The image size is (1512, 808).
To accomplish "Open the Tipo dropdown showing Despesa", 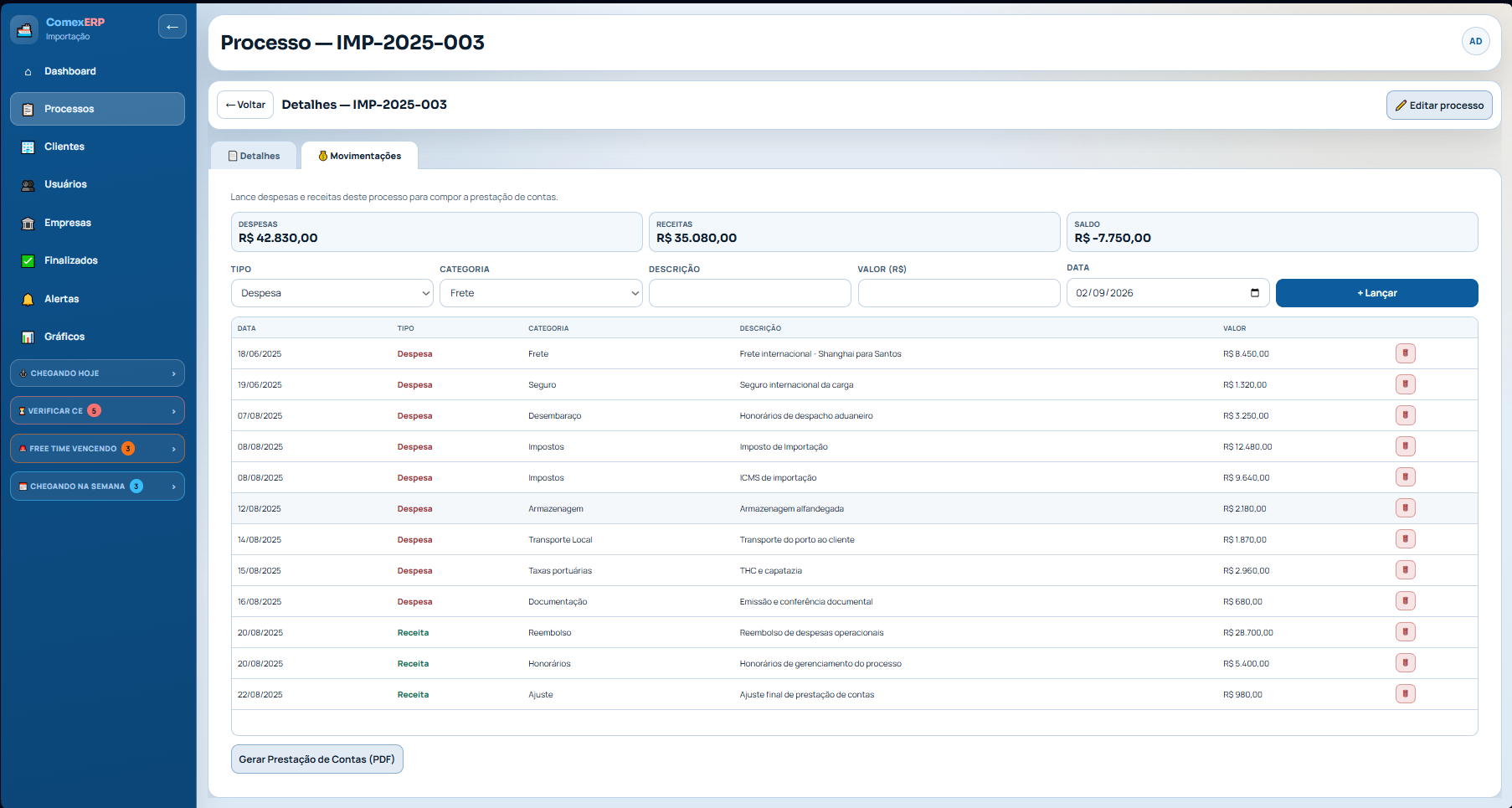I will pos(332,293).
